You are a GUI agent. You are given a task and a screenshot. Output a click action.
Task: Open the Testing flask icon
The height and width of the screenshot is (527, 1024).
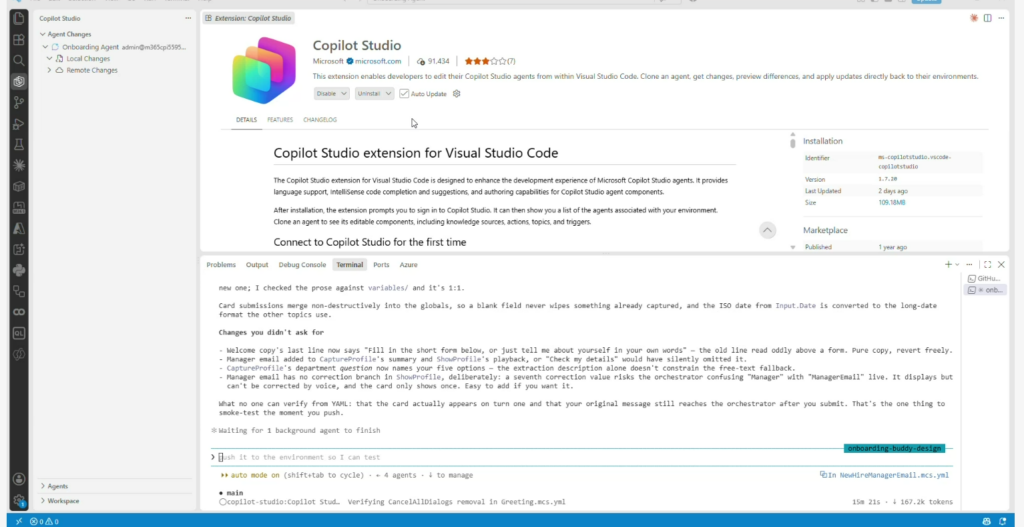[19, 144]
